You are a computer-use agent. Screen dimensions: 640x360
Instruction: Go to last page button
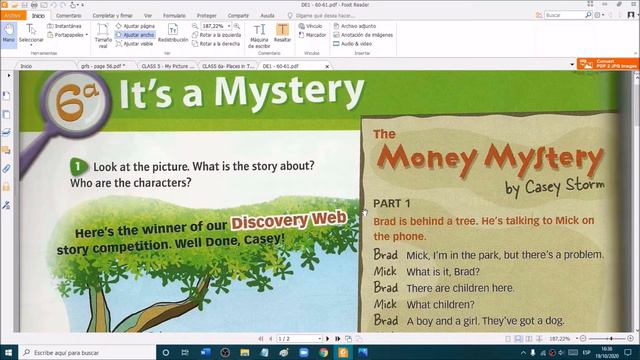(x=338, y=339)
